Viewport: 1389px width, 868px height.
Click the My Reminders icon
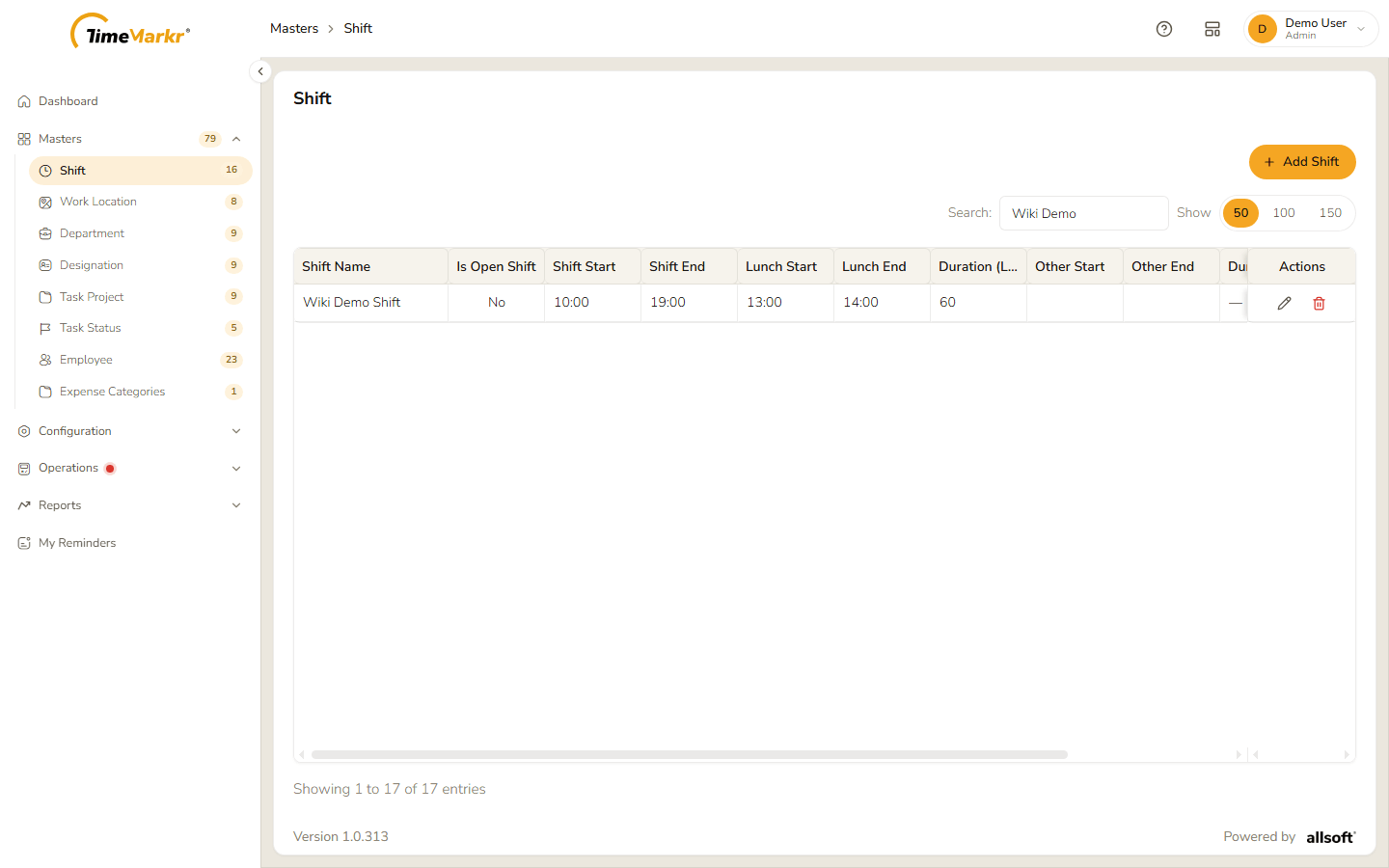click(24, 543)
